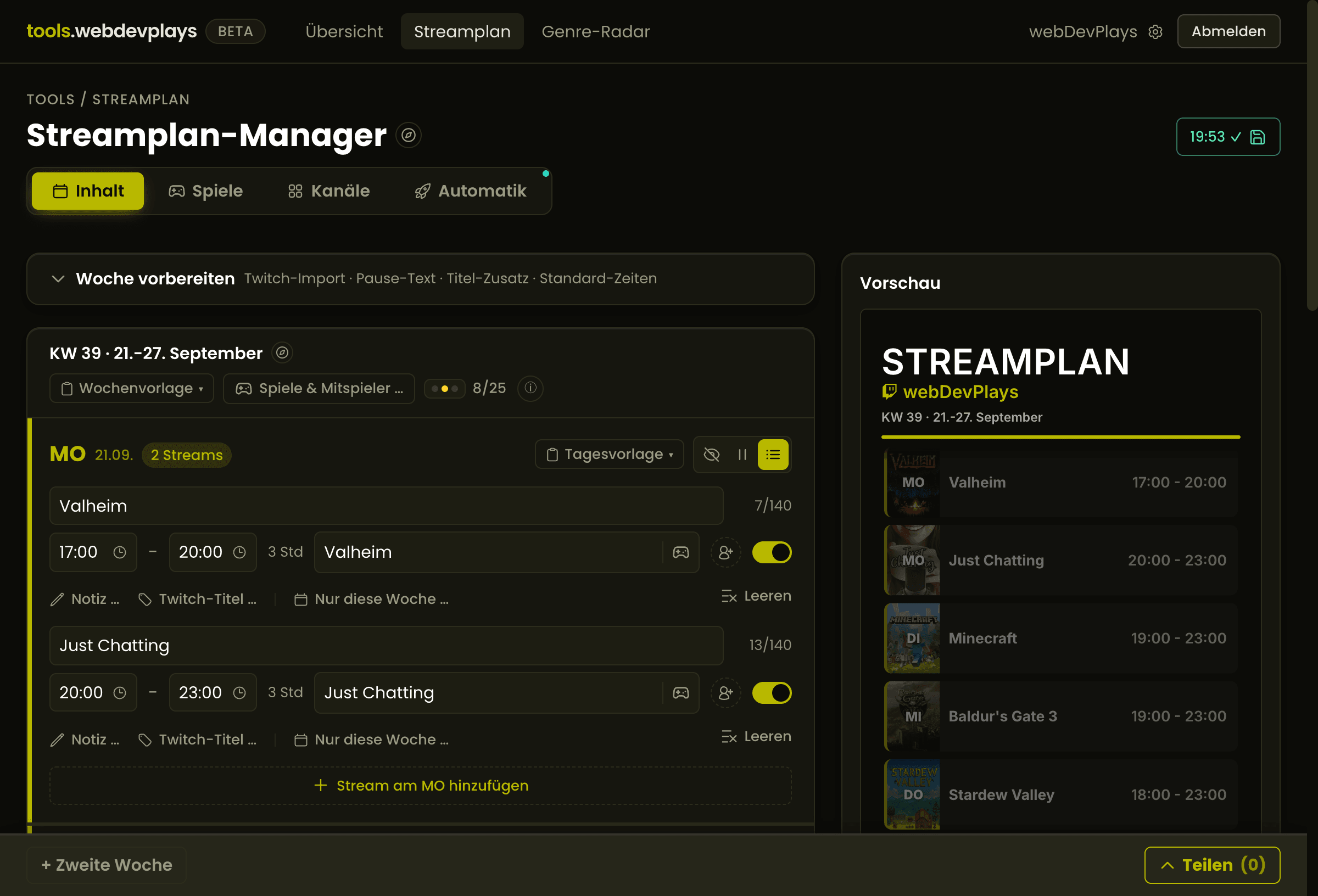Open clock picker for 23:00 end time
The height and width of the screenshot is (896, 1318).
(x=240, y=693)
